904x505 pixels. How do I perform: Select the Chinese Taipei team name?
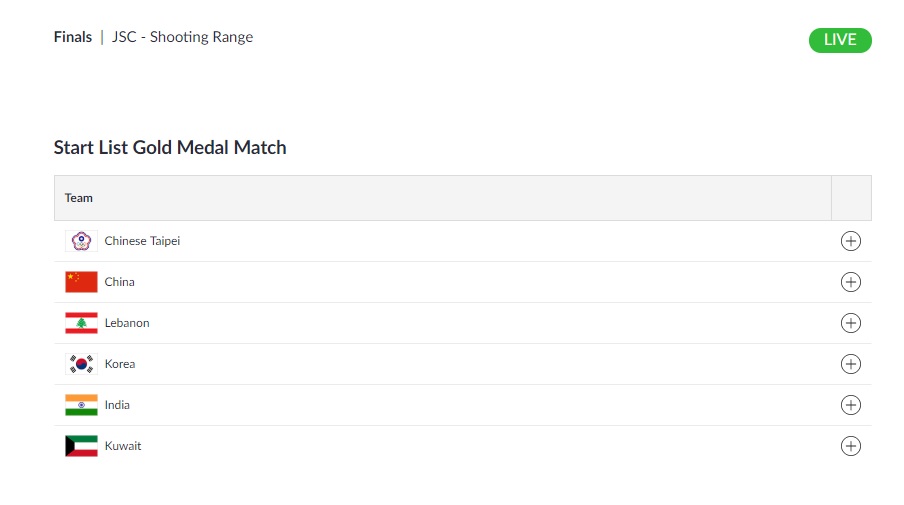tap(142, 241)
